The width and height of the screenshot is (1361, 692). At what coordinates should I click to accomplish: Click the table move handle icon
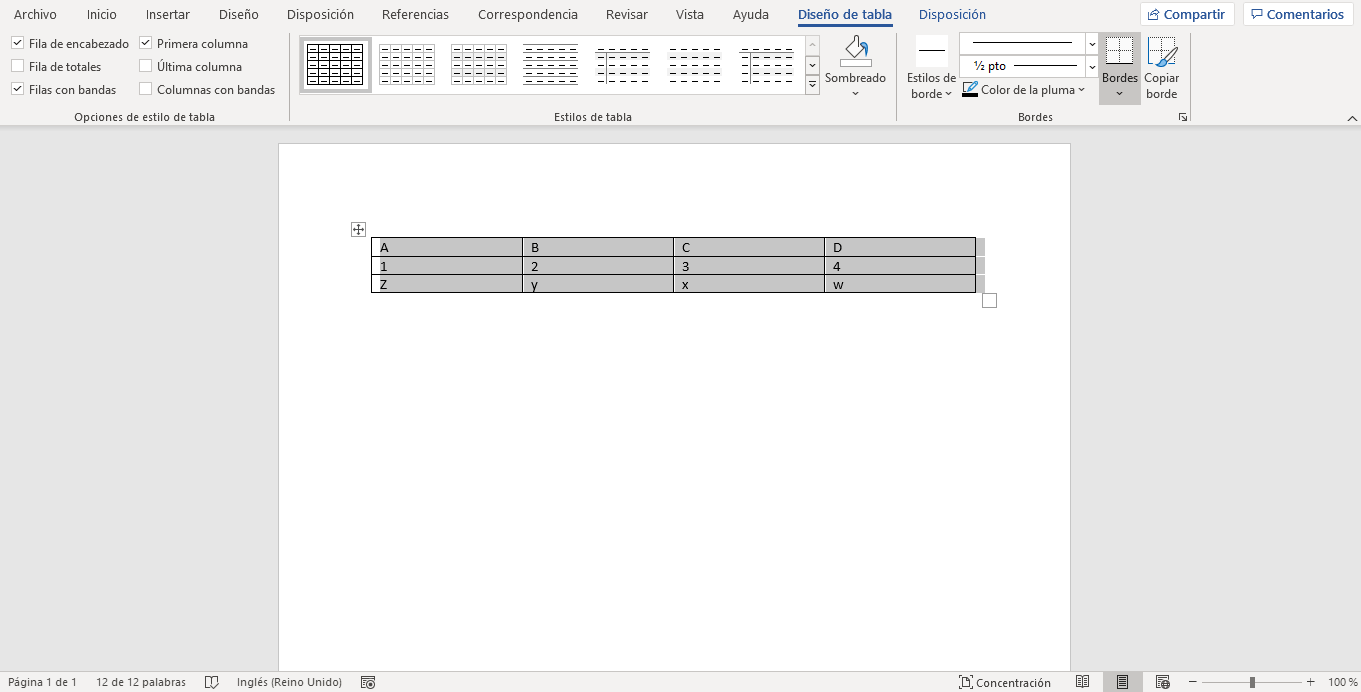click(358, 230)
